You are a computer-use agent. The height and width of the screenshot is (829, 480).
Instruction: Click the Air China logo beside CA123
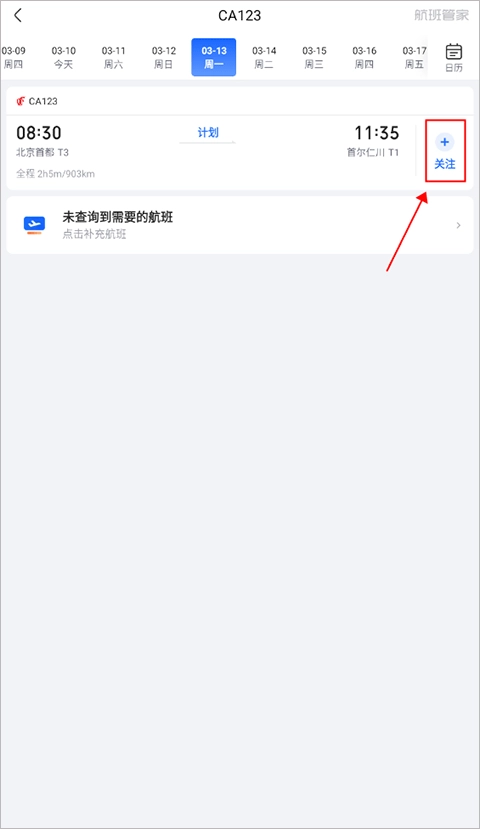[x=21, y=101]
